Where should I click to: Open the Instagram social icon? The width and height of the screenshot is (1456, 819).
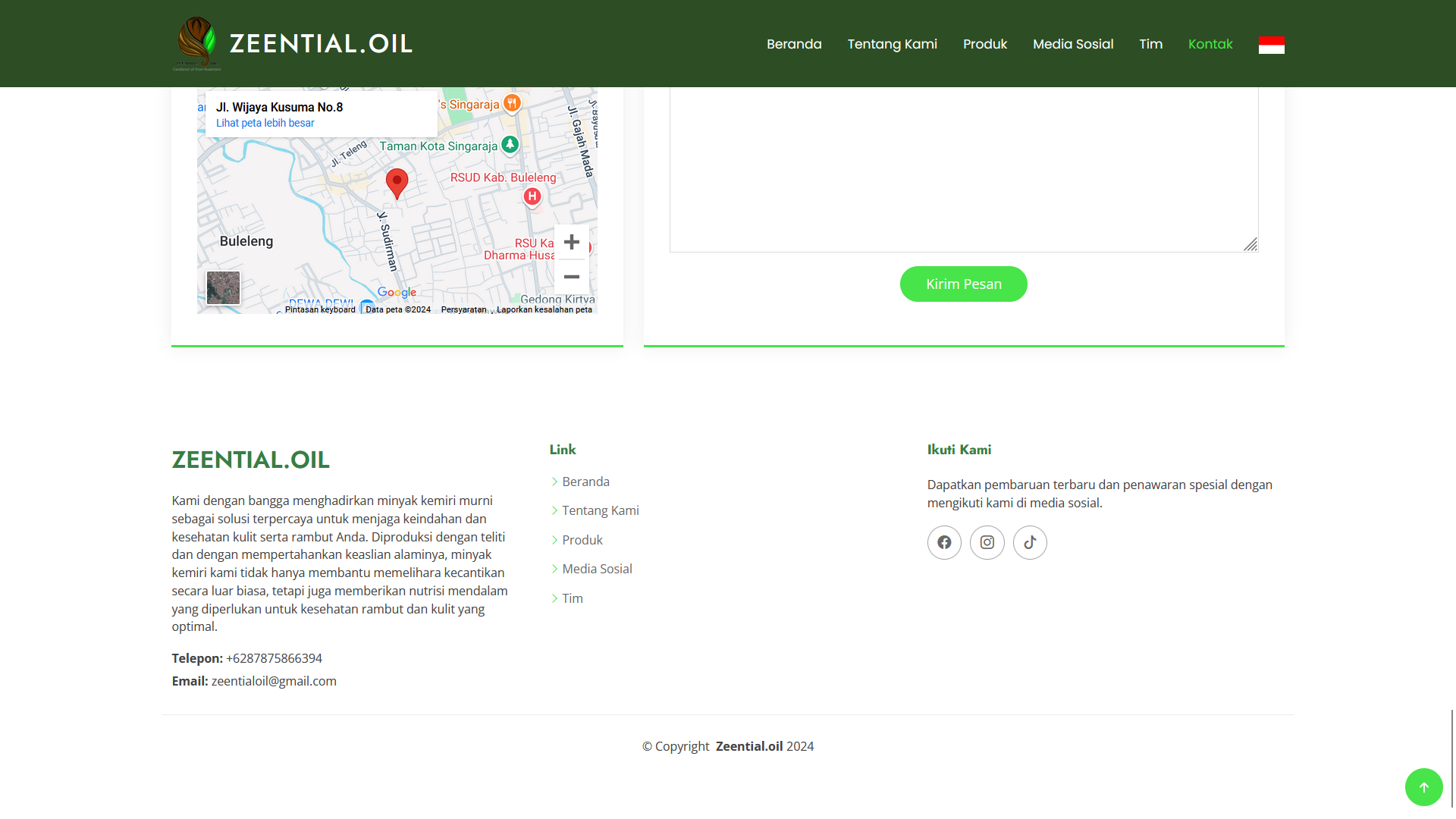coord(987,542)
